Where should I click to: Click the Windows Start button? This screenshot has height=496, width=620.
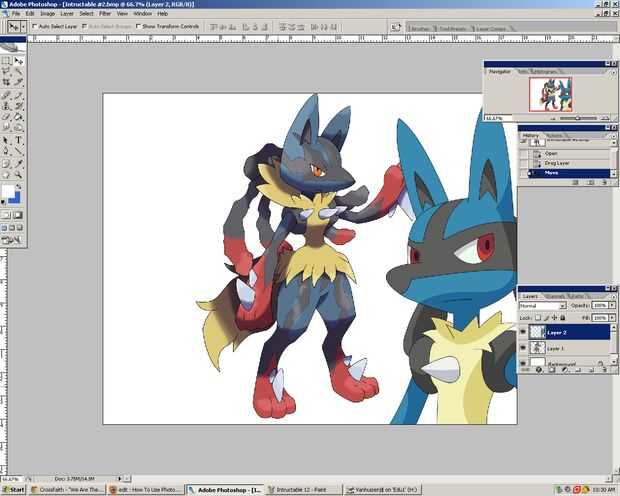pyautogui.click(x=13, y=489)
